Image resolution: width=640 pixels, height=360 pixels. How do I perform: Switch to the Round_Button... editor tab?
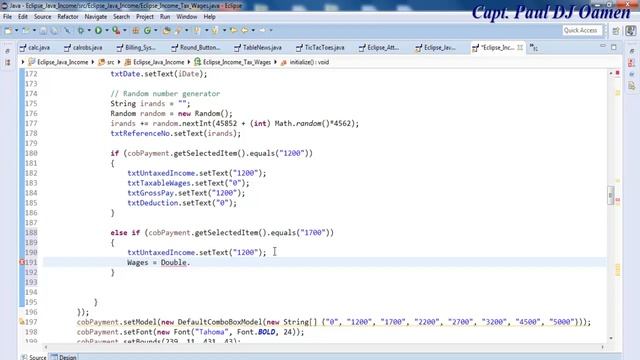[196, 48]
